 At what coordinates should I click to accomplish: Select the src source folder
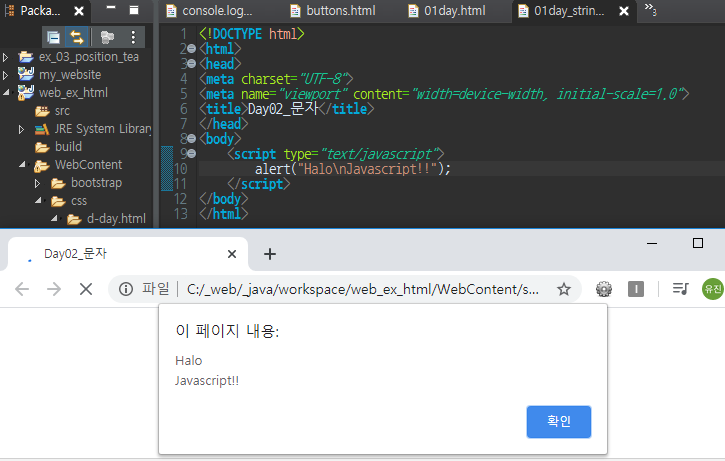52,111
